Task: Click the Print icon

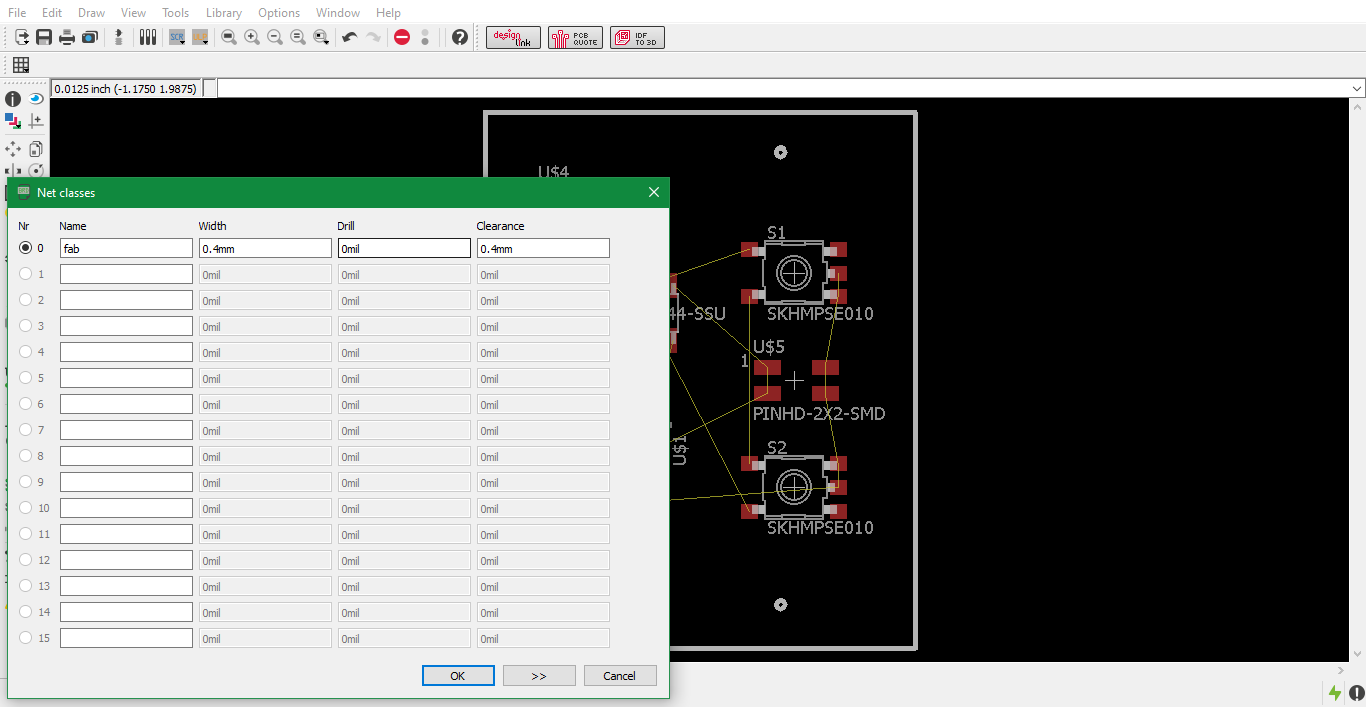Action: 67,37
